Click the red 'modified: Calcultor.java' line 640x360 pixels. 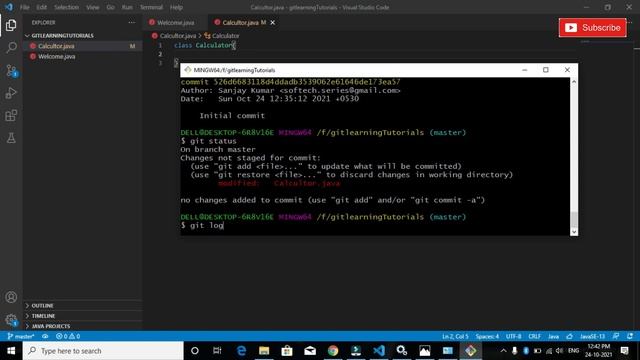point(279,183)
